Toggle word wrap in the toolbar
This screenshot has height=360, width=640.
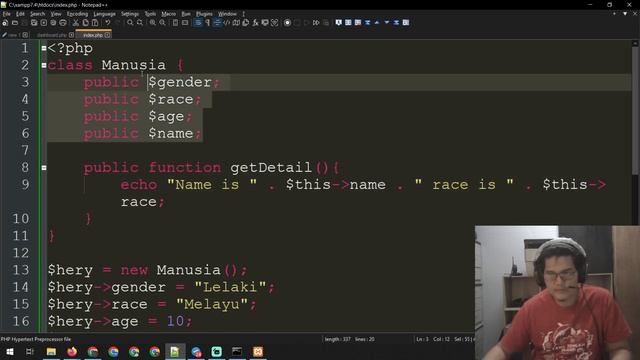(198, 23)
